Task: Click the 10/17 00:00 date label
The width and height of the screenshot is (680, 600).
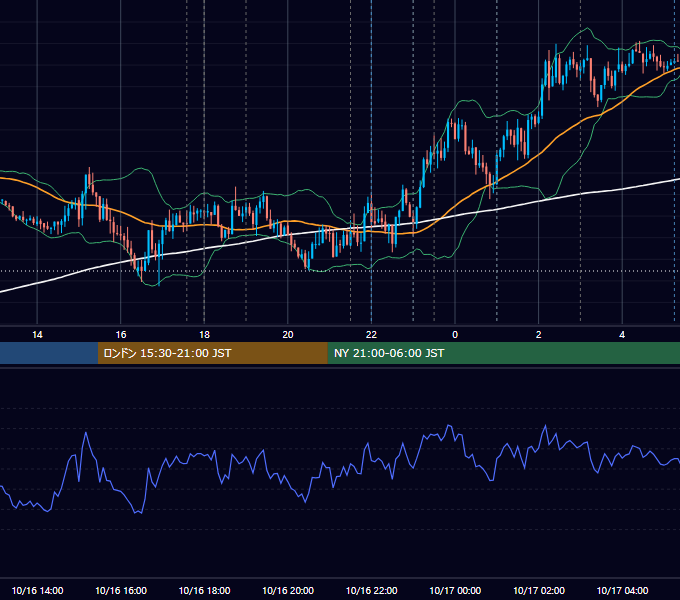Action: click(455, 590)
